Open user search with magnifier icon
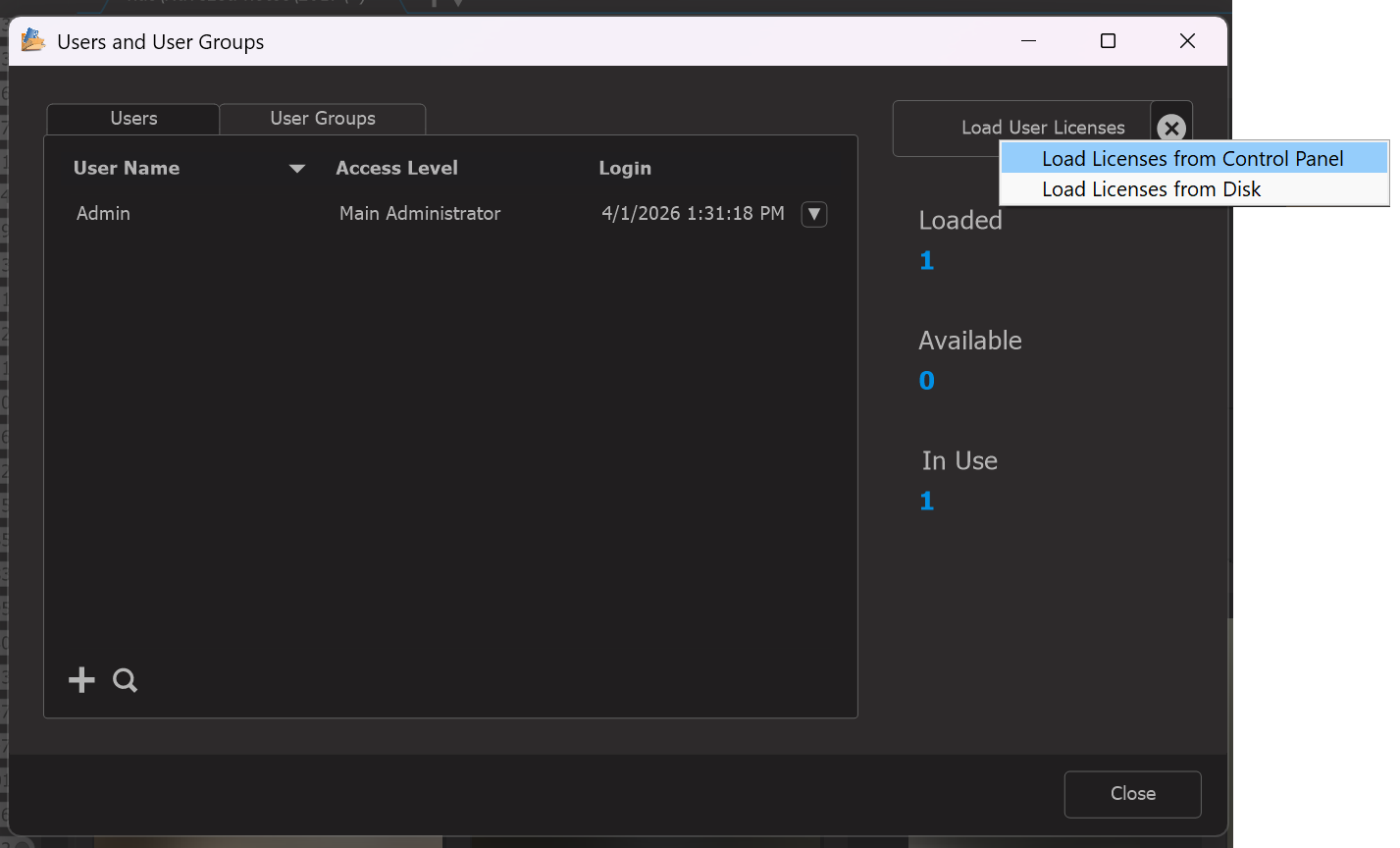This screenshot has width=1400, height=848. click(x=125, y=680)
